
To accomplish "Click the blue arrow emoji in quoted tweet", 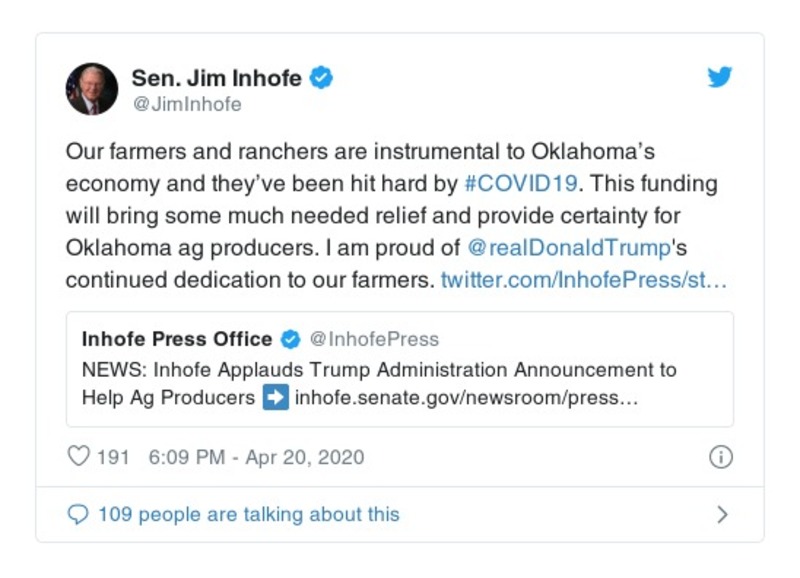I will 275,397.
